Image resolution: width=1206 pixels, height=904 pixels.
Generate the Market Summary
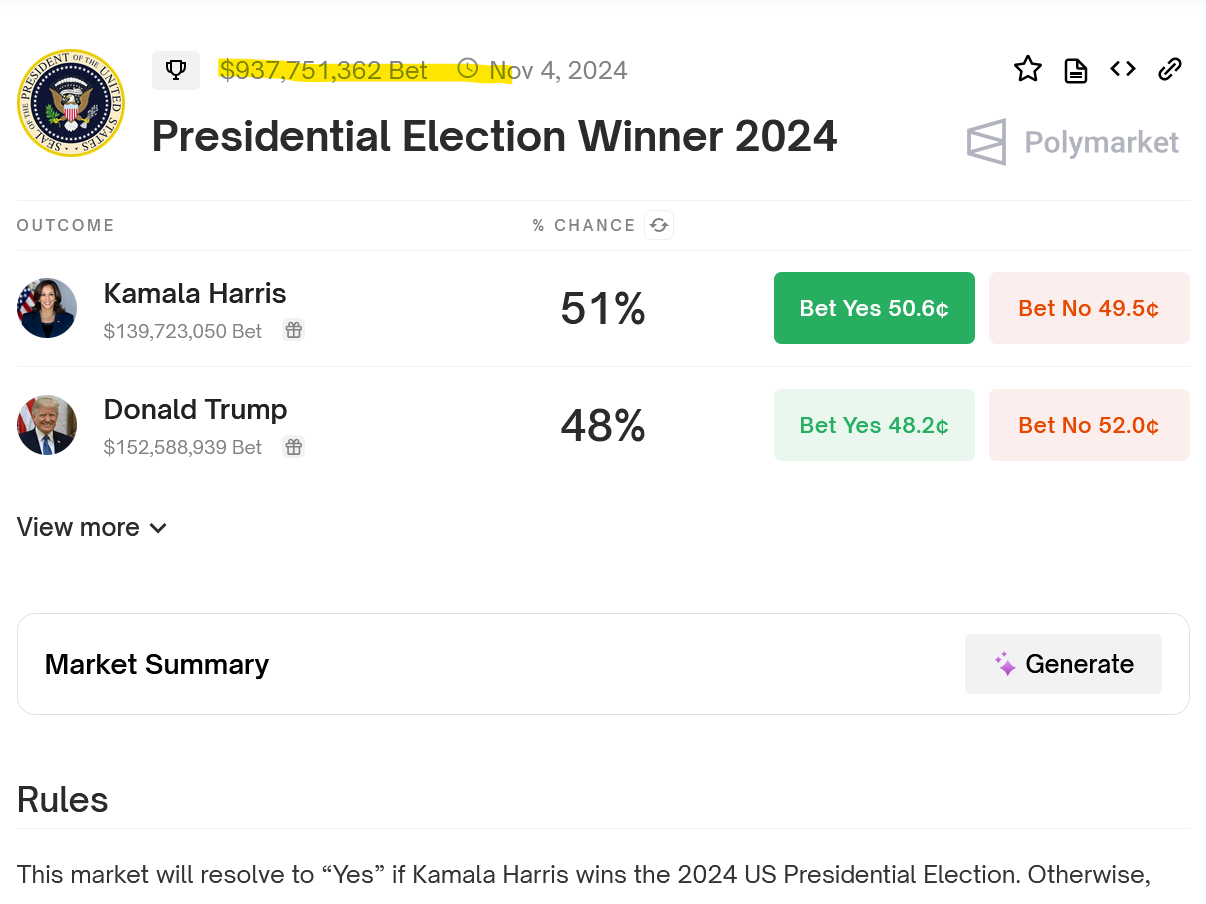click(x=1063, y=663)
